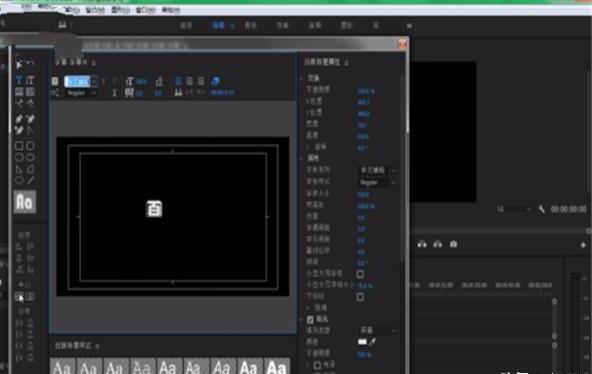Image resolution: width=592 pixels, height=374 pixels.
Task: Open Regular font style dropdown in toolbar
Action: coord(81,93)
